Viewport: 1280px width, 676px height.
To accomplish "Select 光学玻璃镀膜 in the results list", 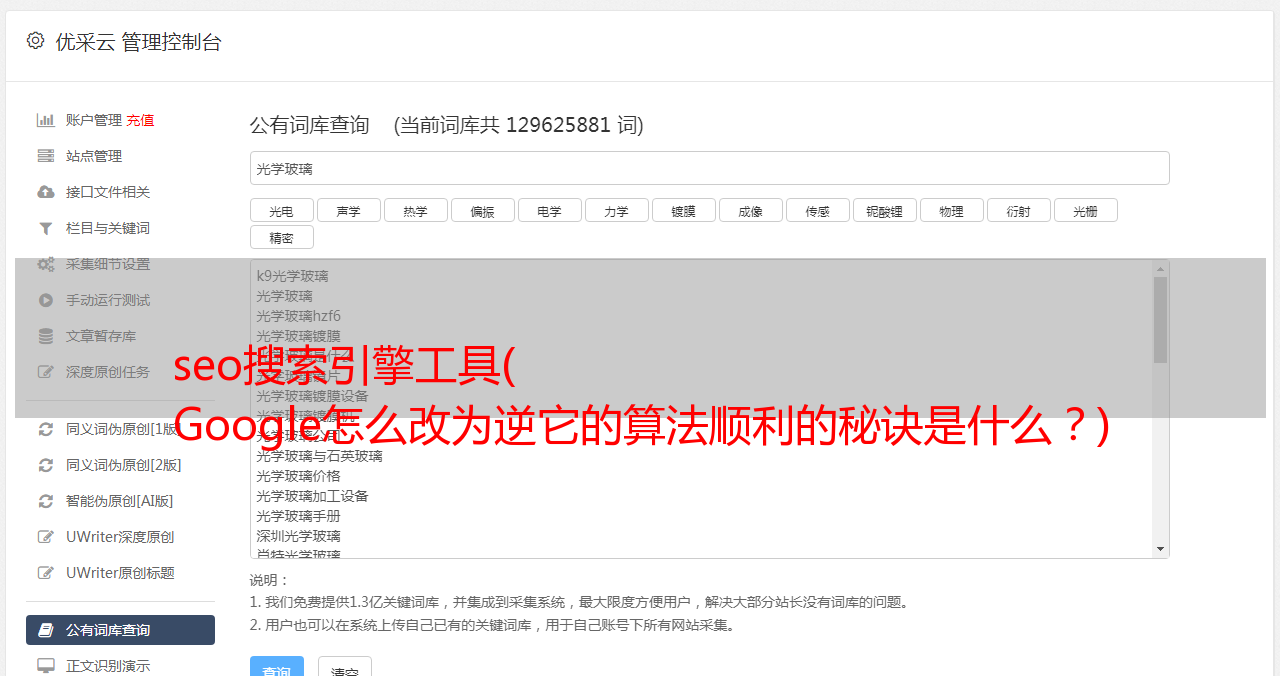I will (x=298, y=336).
